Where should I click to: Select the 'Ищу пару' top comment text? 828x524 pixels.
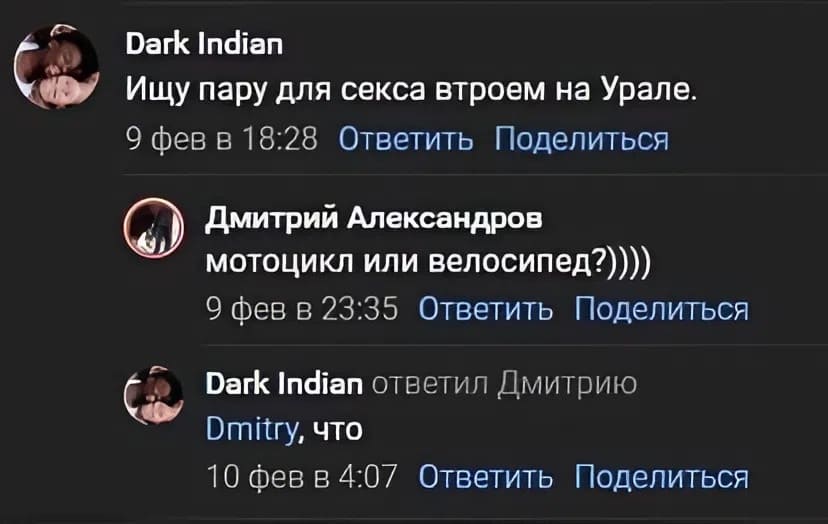[x=411, y=90]
